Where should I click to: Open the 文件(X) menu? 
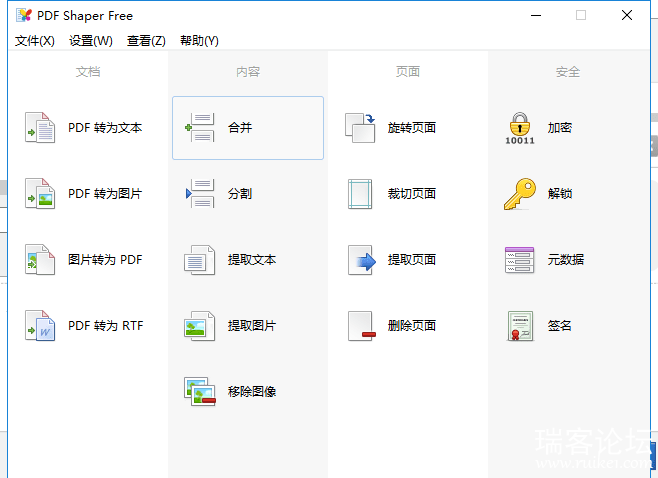(x=35, y=41)
